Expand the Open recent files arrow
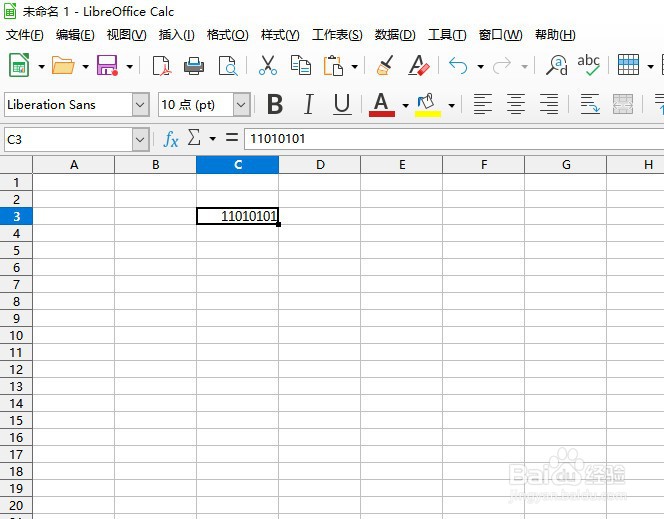Screen dimensions: 664x519 tap(85, 66)
